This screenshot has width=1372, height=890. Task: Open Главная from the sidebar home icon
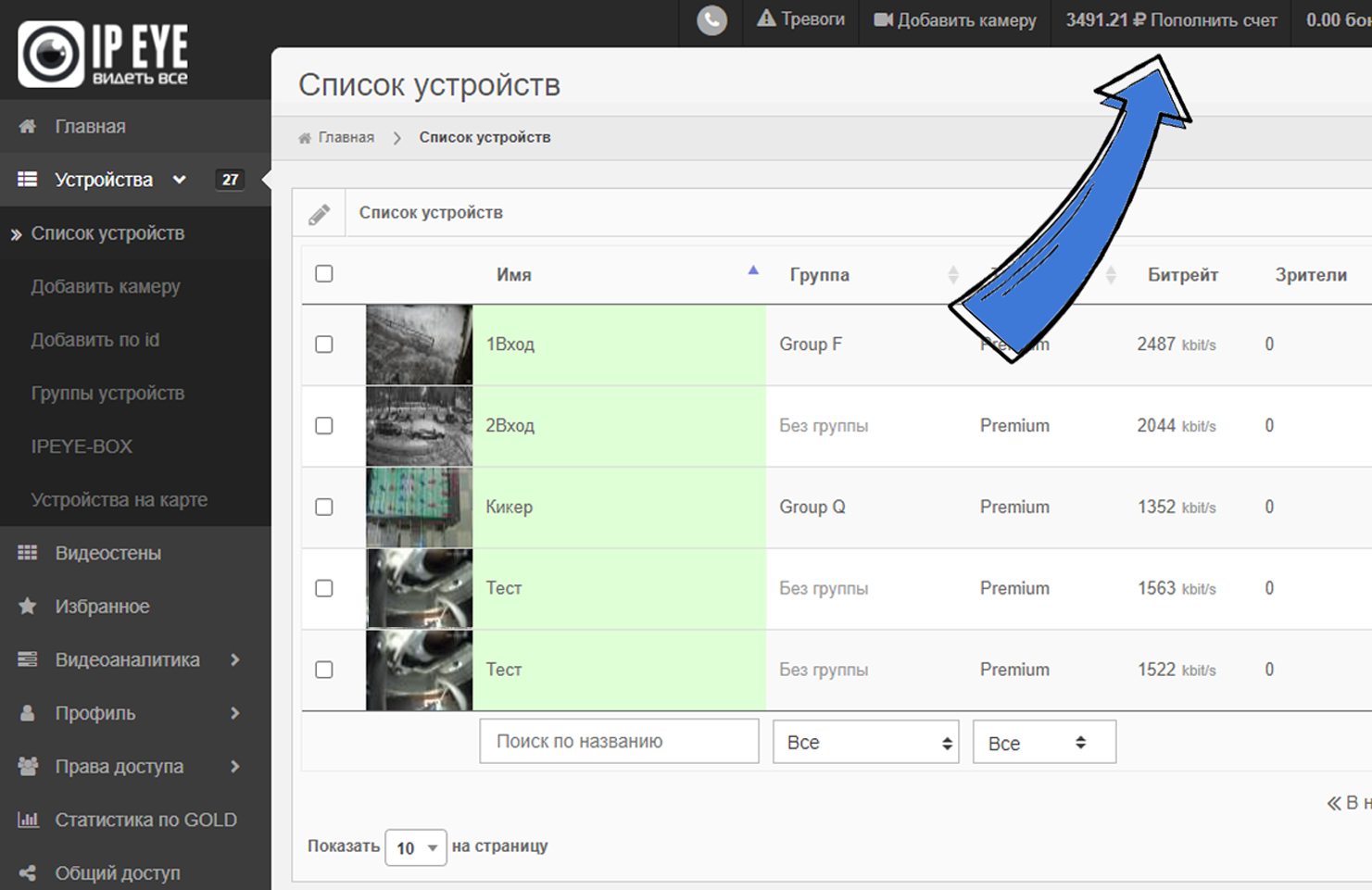[29, 126]
